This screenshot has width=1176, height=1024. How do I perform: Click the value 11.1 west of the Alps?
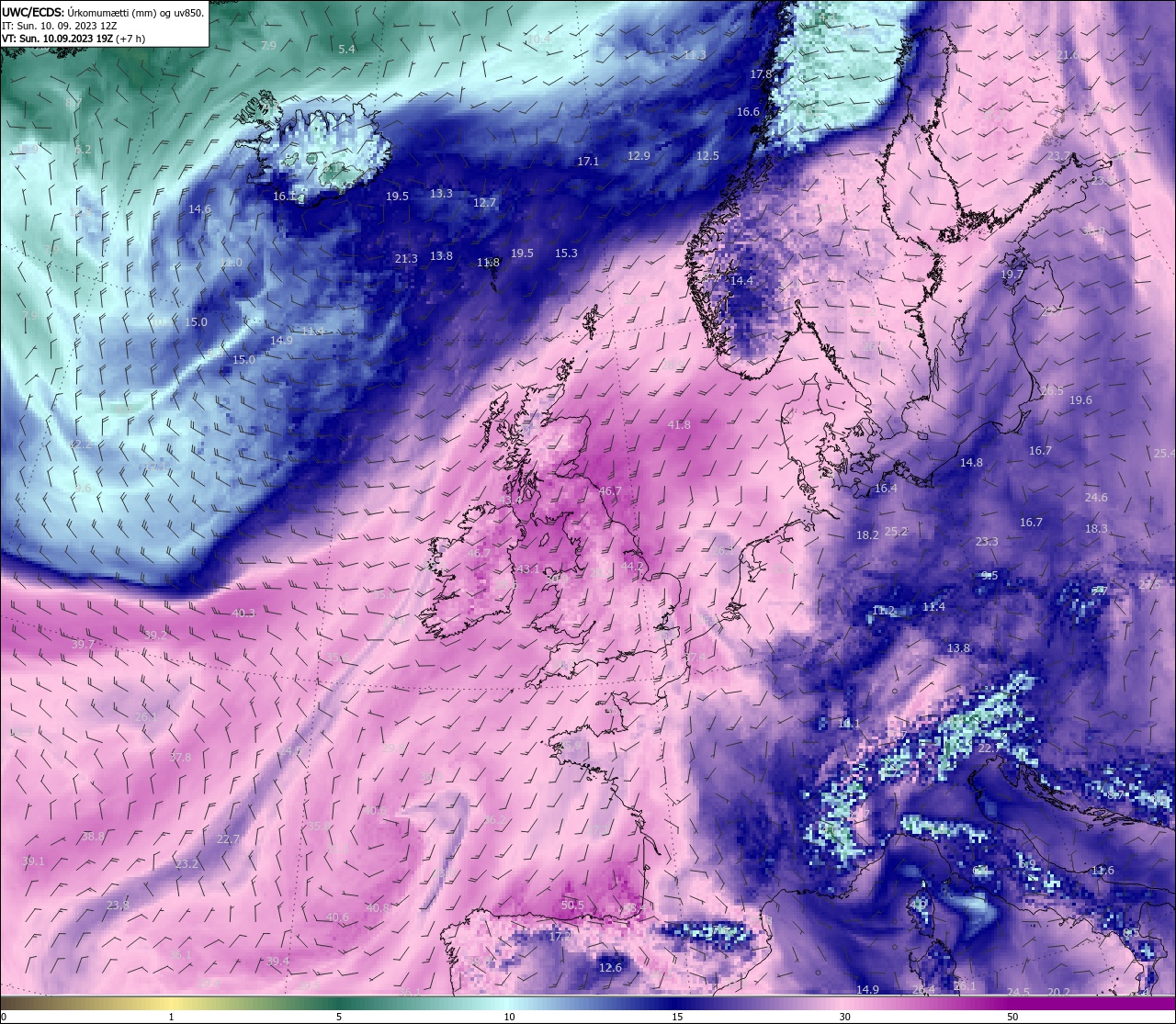pyautogui.click(x=850, y=724)
